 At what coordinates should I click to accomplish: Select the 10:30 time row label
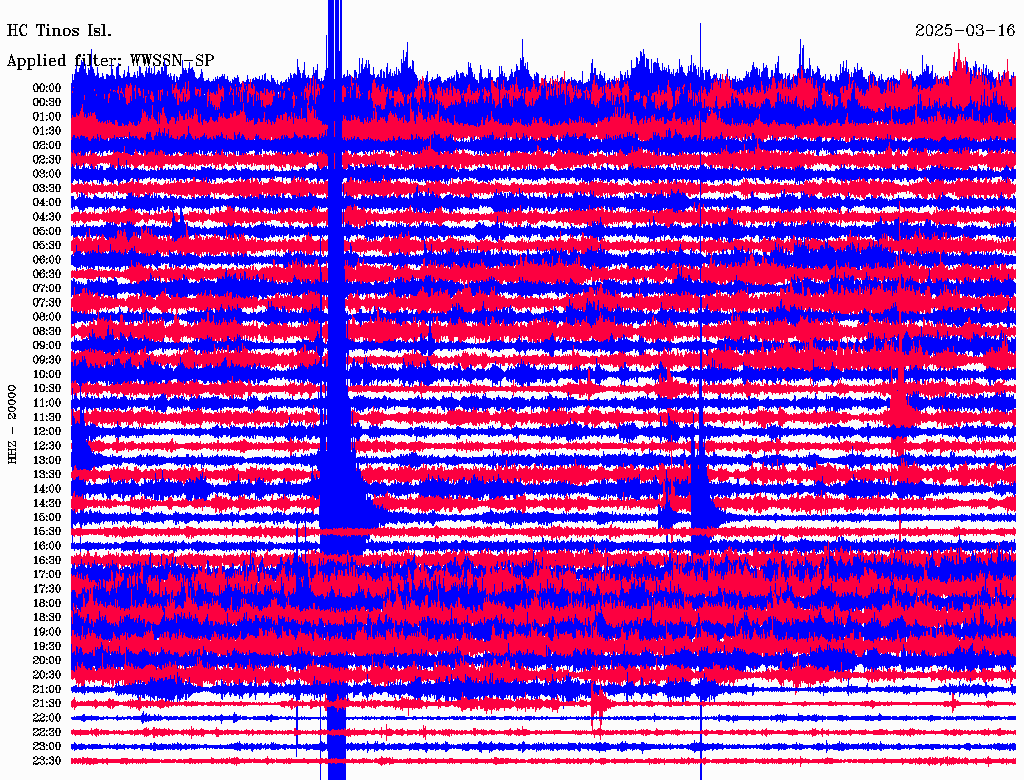[47, 389]
